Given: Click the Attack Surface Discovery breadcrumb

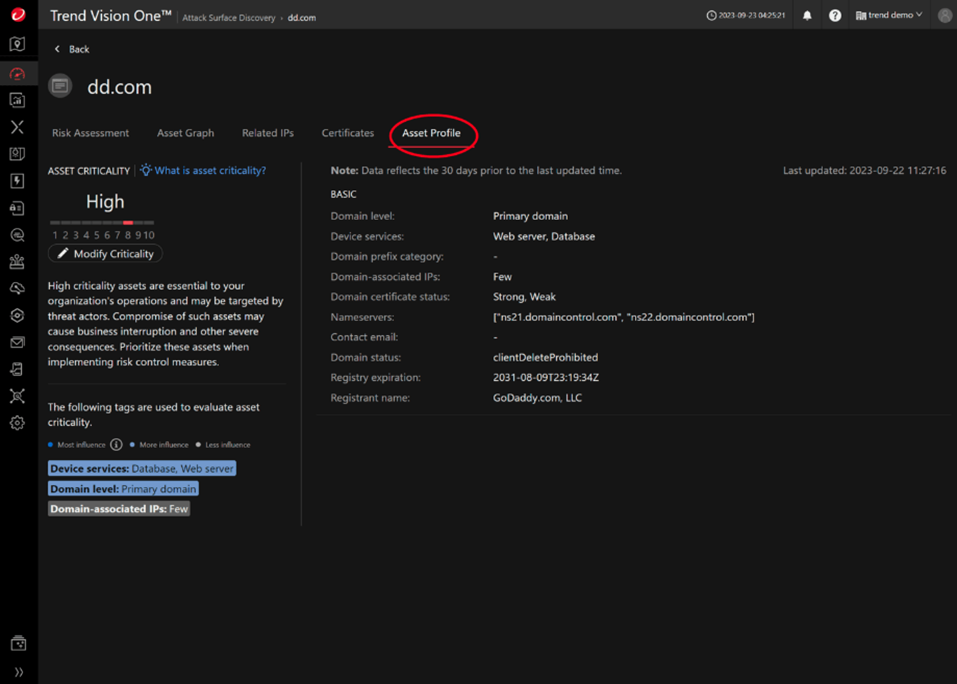Looking at the screenshot, I should pos(229,18).
